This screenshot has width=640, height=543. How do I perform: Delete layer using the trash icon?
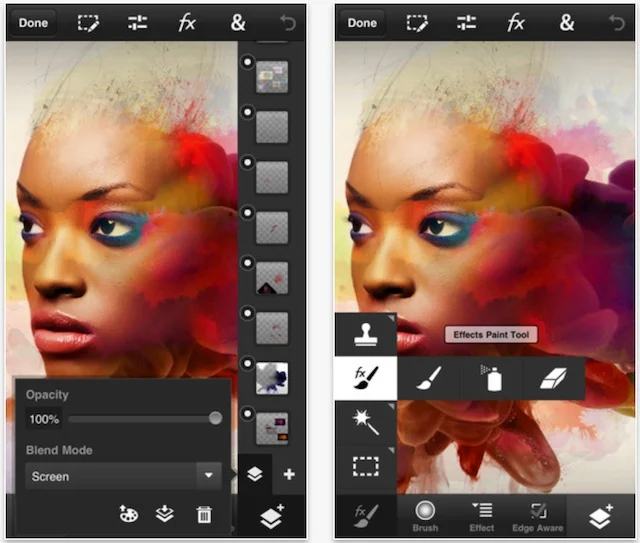point(204,514)
